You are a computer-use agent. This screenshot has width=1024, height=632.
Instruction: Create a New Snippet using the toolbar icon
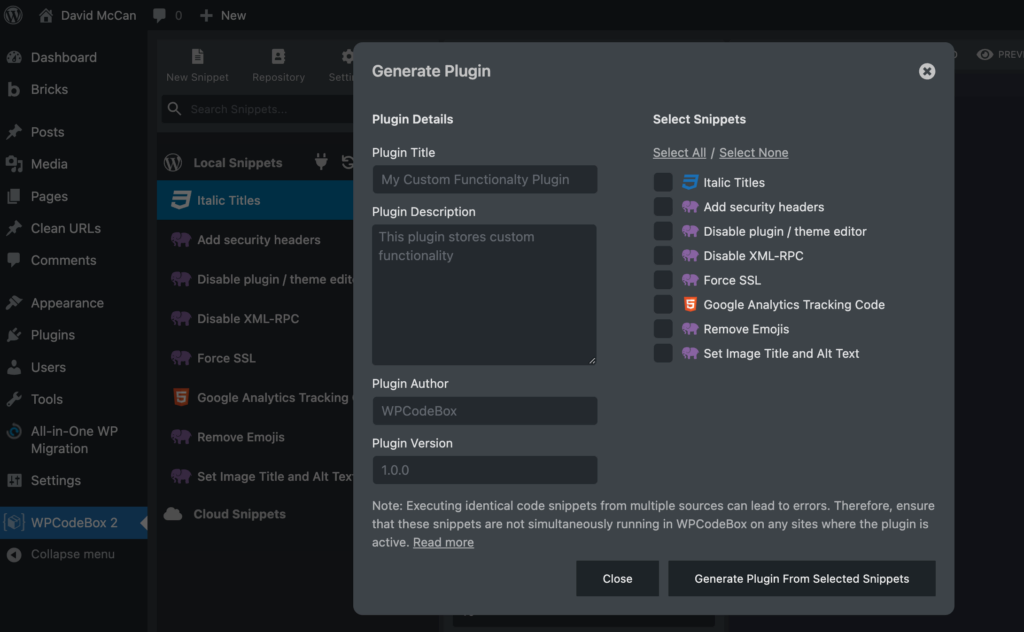[197, 63]
